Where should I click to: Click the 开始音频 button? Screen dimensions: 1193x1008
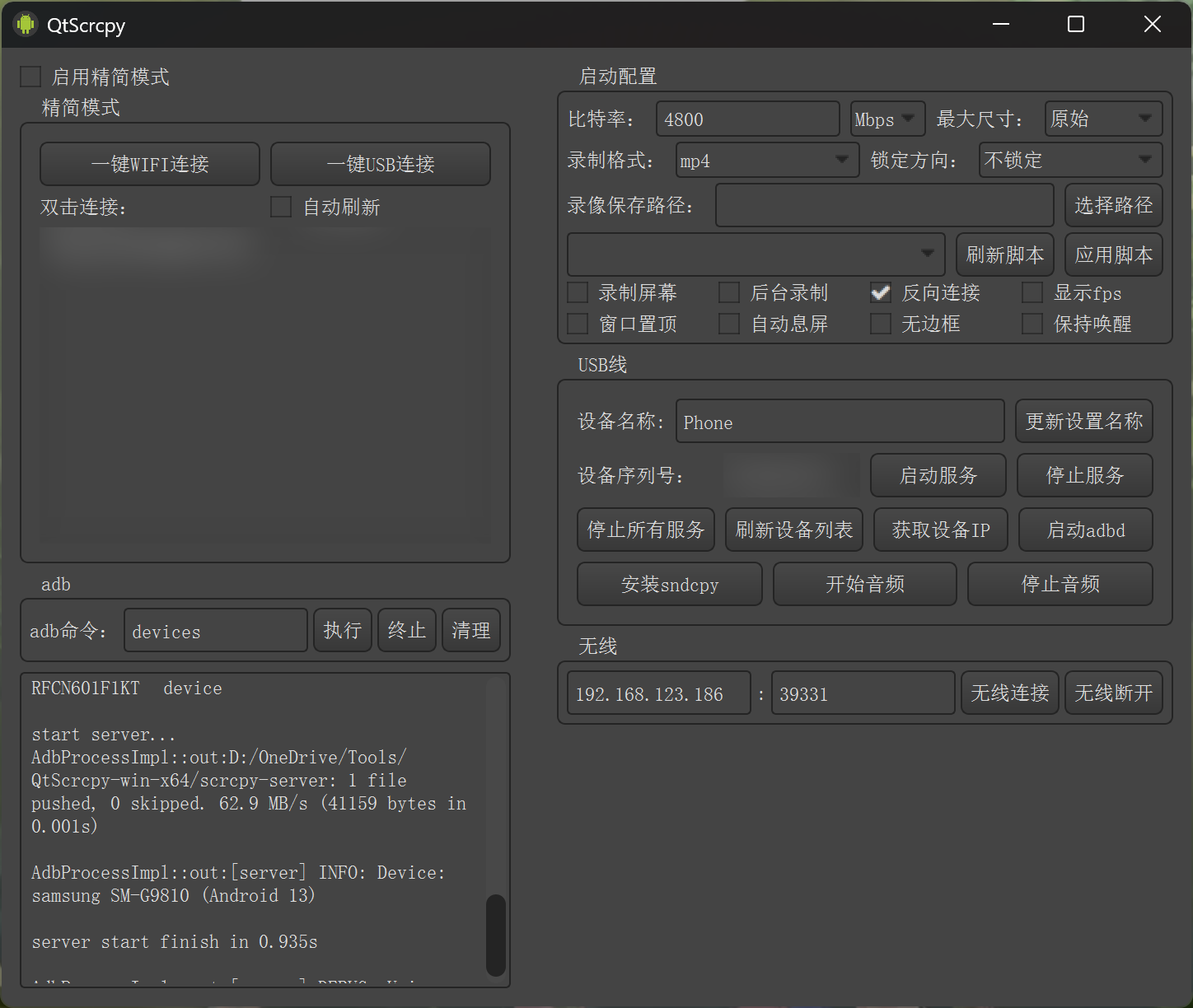pyautogui.click(x=865, y=584)
